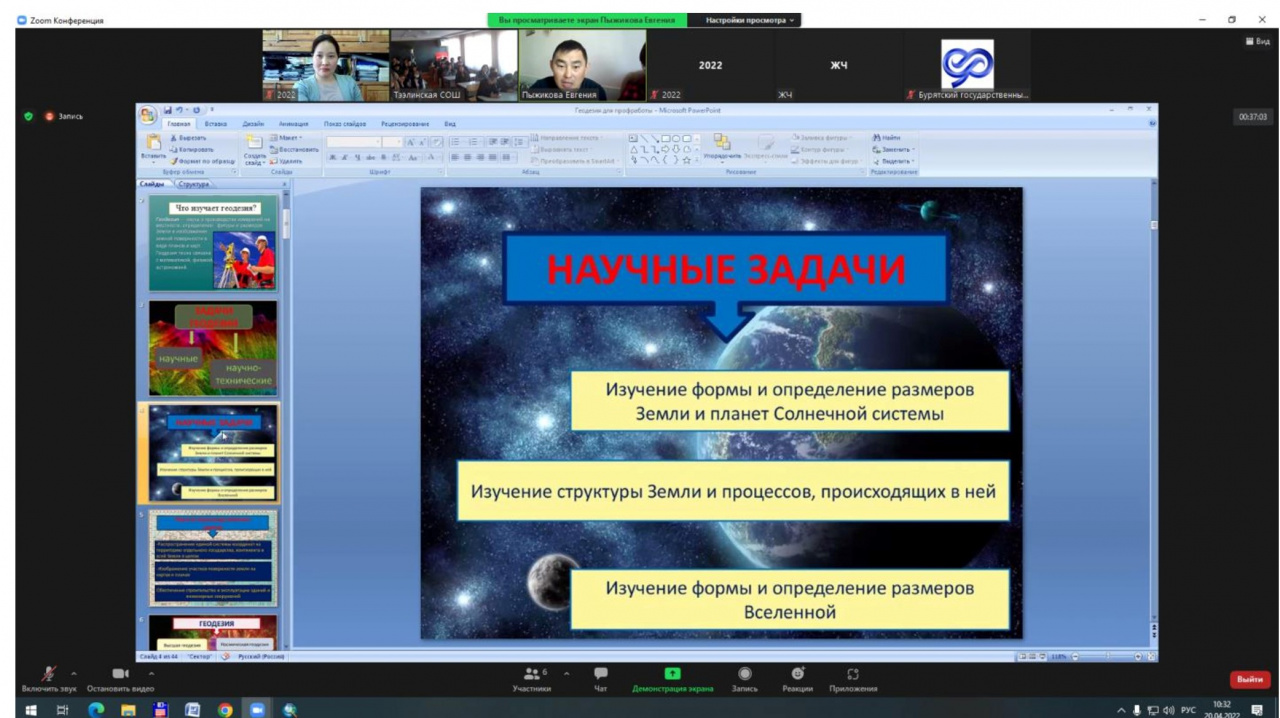Leave the meeting with red Выйти button
1280x718 pixels.
pos(1249,679)
